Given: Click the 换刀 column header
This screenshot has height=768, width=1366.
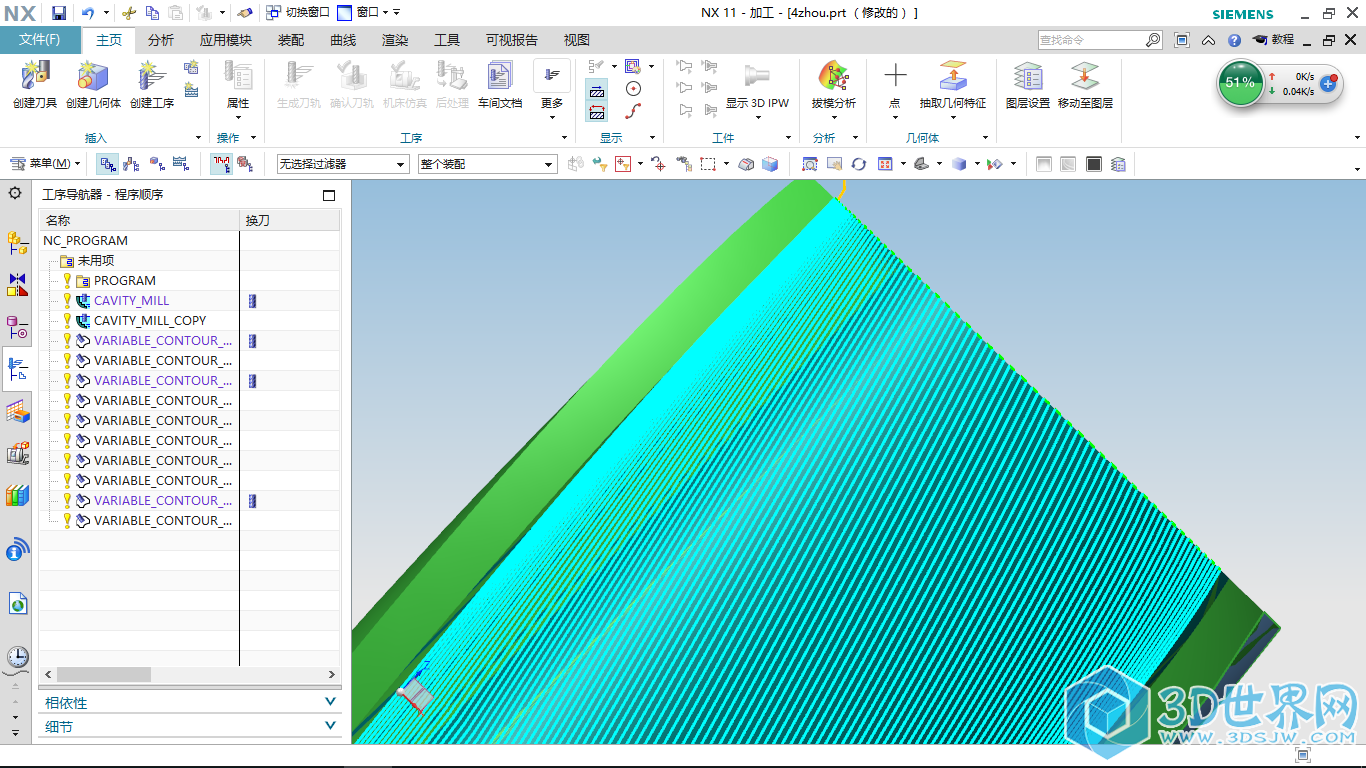Looking at the screenshot, I should pos(290,220).
